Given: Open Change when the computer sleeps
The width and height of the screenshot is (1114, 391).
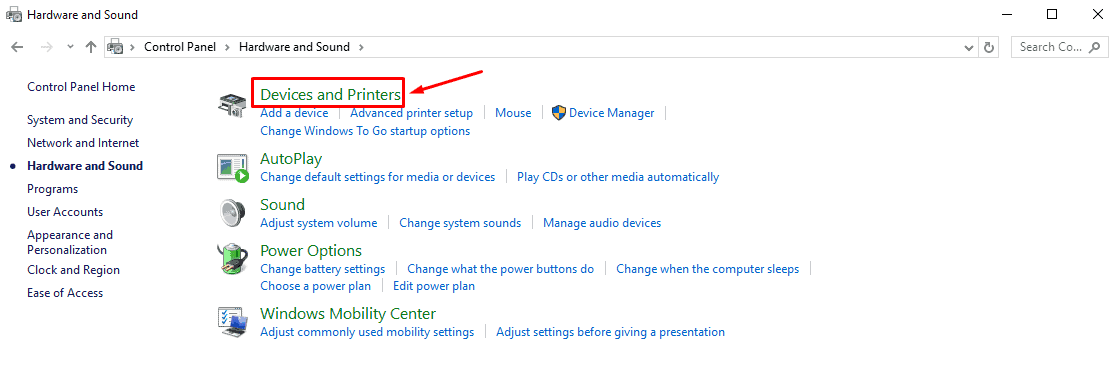Looking at the screenshot, I should 708,269.
